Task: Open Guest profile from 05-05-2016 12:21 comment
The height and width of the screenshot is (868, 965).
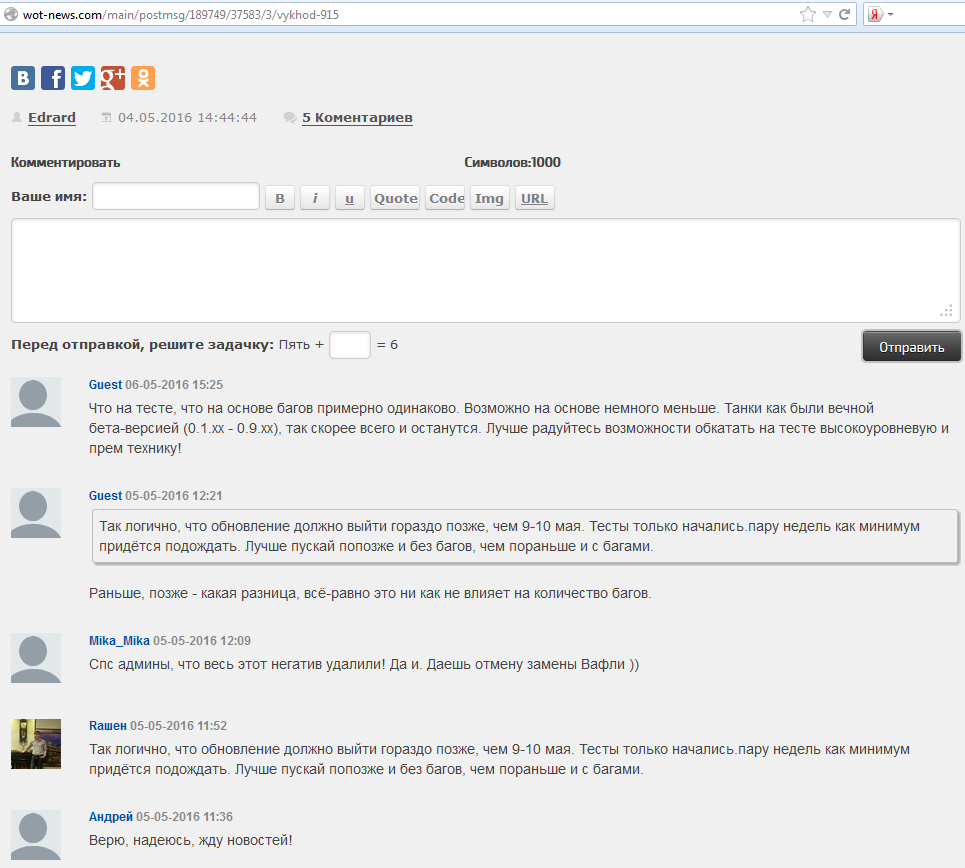Action: 105,496
